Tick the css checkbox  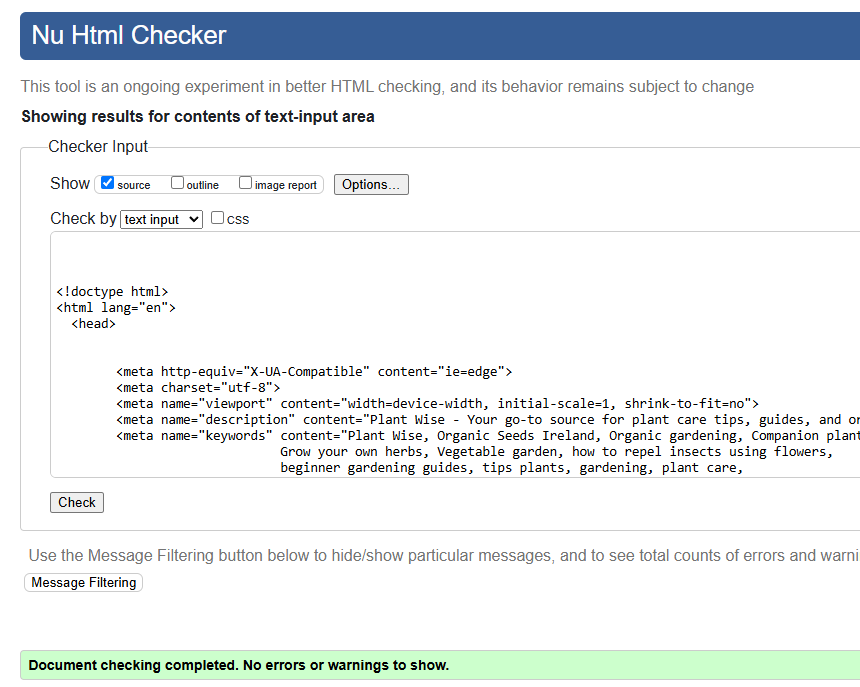coord(217,218)
